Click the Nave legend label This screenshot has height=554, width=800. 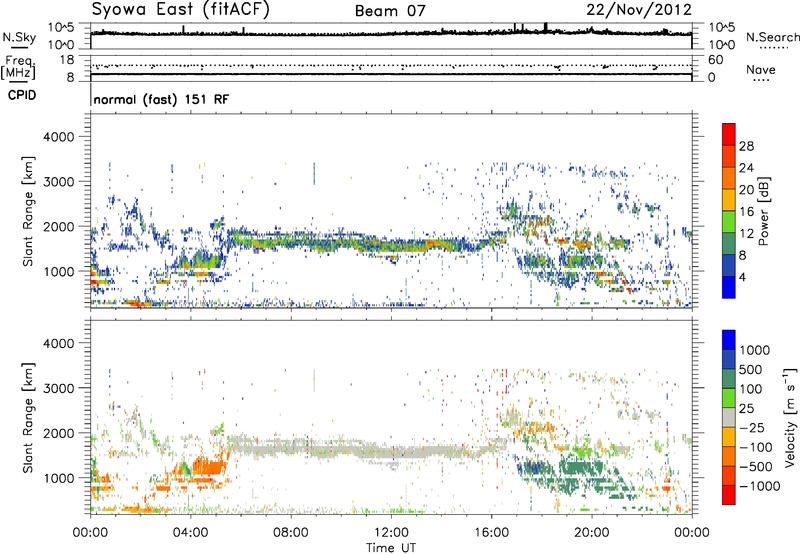coord(761,70)
